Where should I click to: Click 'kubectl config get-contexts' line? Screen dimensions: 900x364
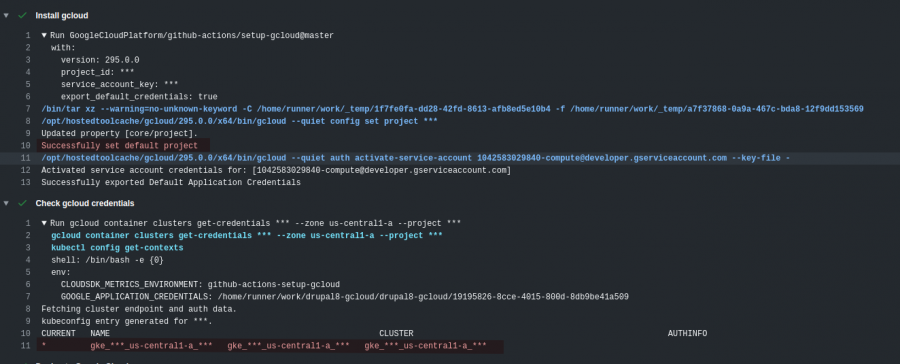tap(117, 248)
